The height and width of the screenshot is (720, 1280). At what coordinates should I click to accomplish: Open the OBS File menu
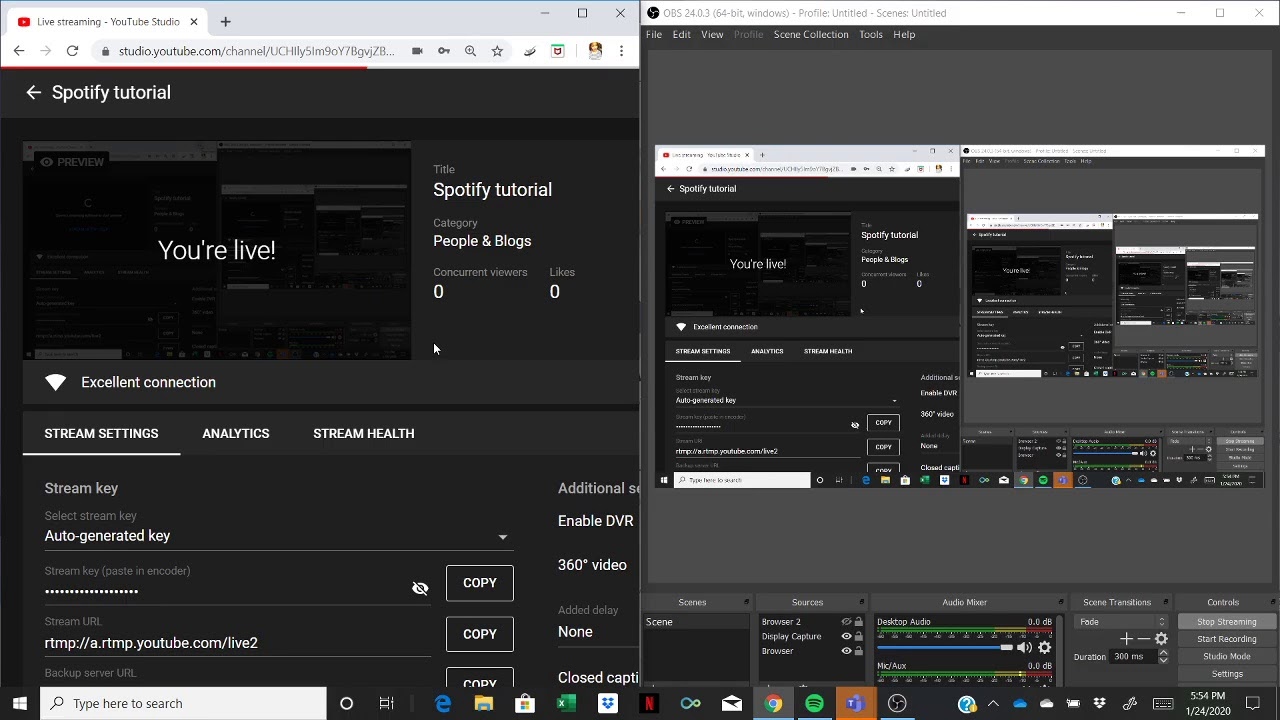[654, 34]
